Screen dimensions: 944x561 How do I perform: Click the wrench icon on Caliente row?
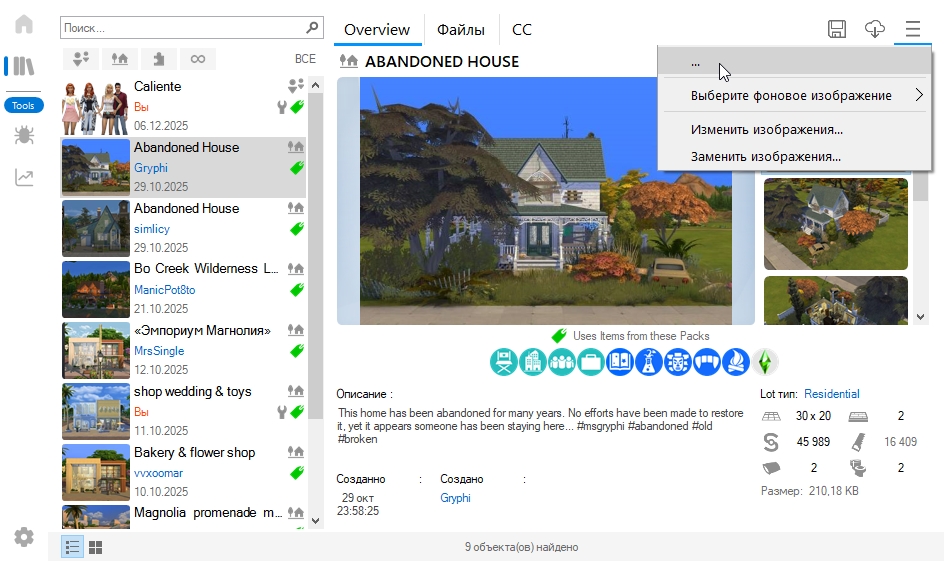[281, 108]
